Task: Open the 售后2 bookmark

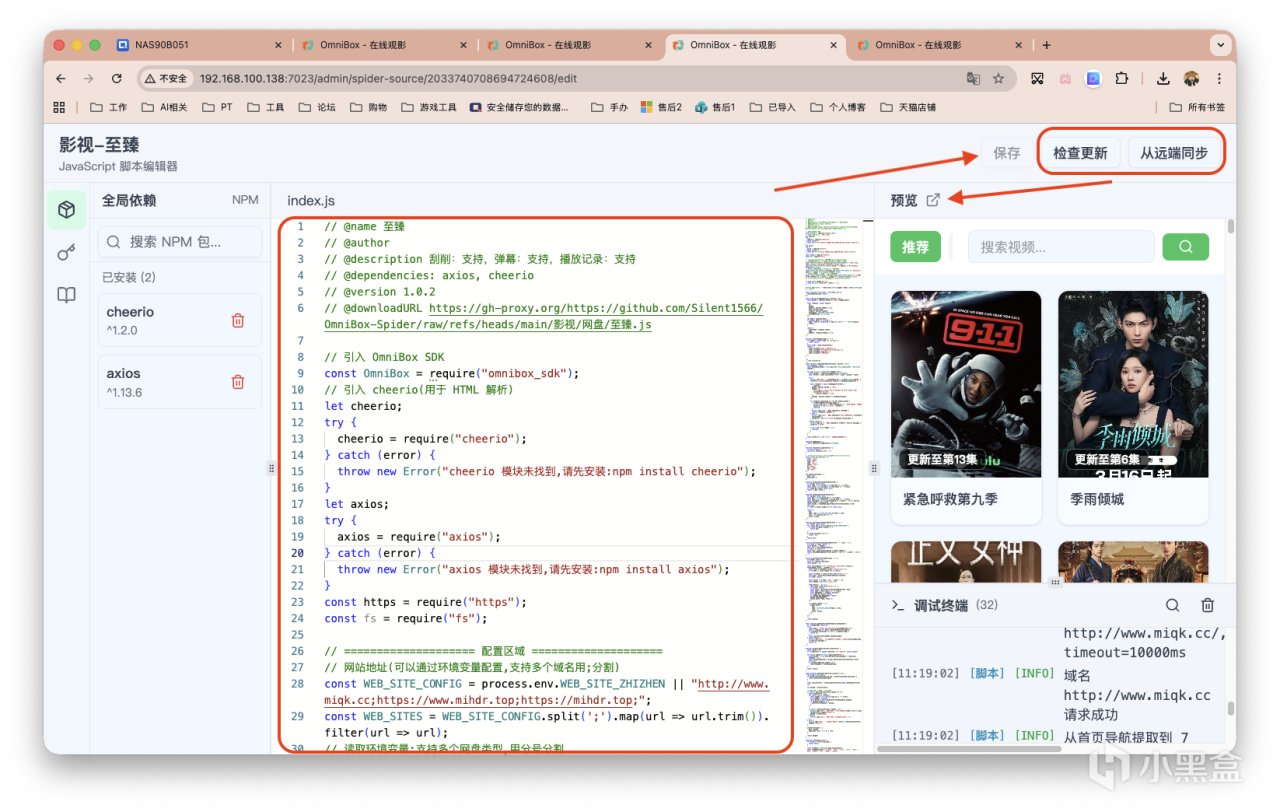Action: tap(660, 107)
